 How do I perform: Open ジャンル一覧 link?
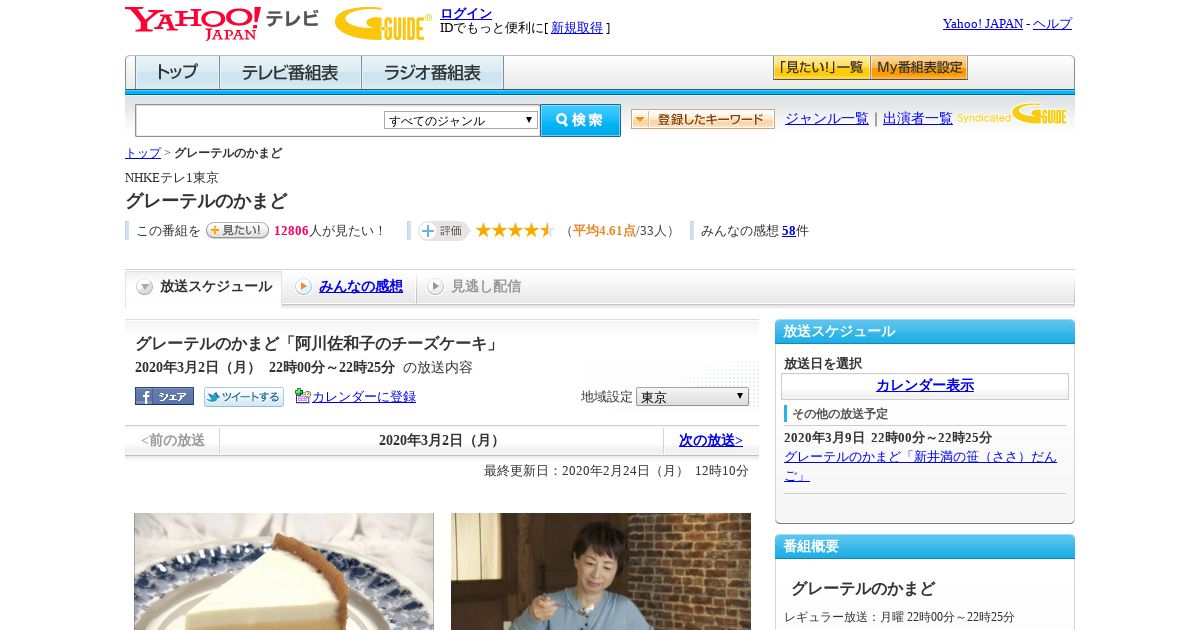coord(827,119)
